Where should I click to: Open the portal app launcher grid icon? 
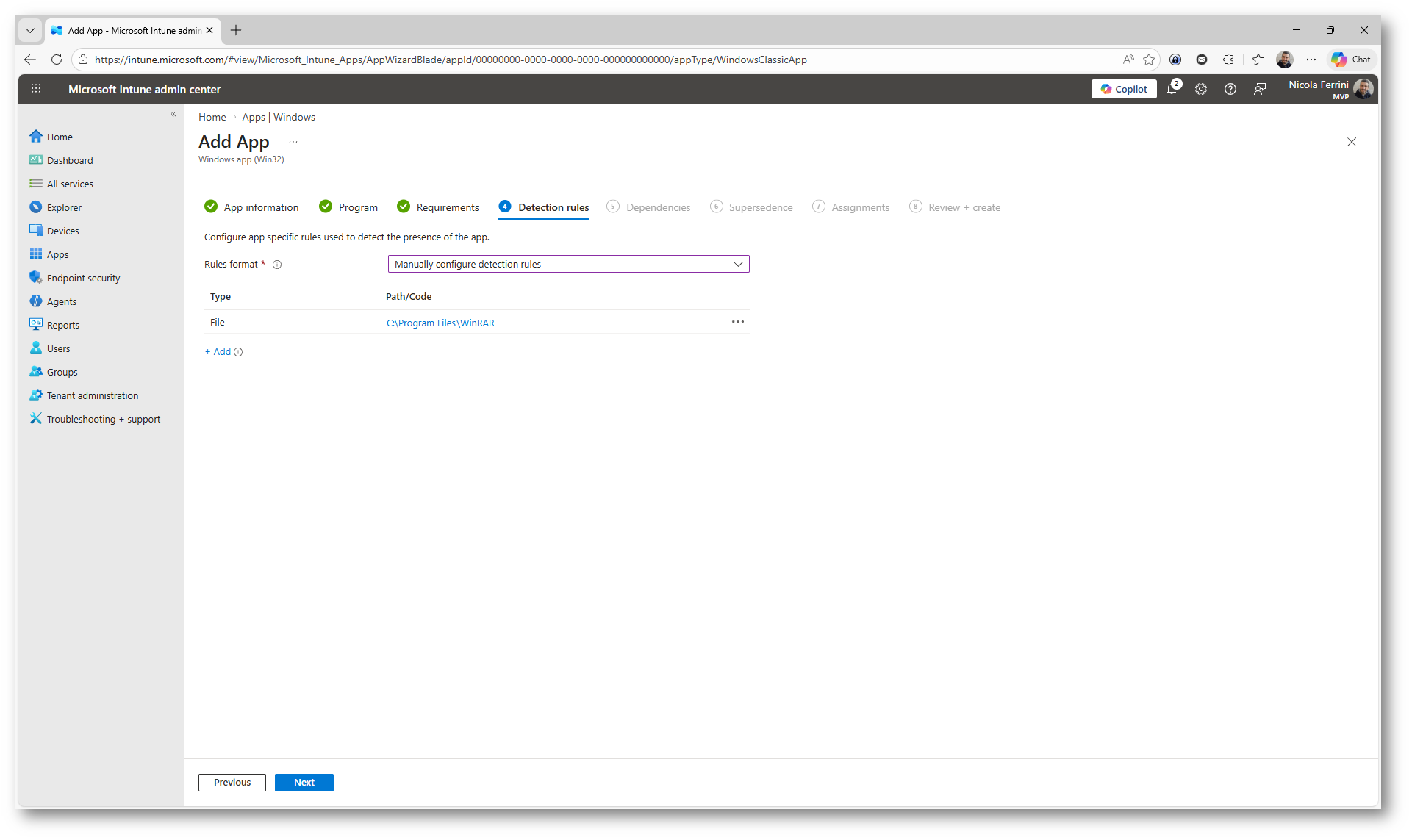[36, 89]
